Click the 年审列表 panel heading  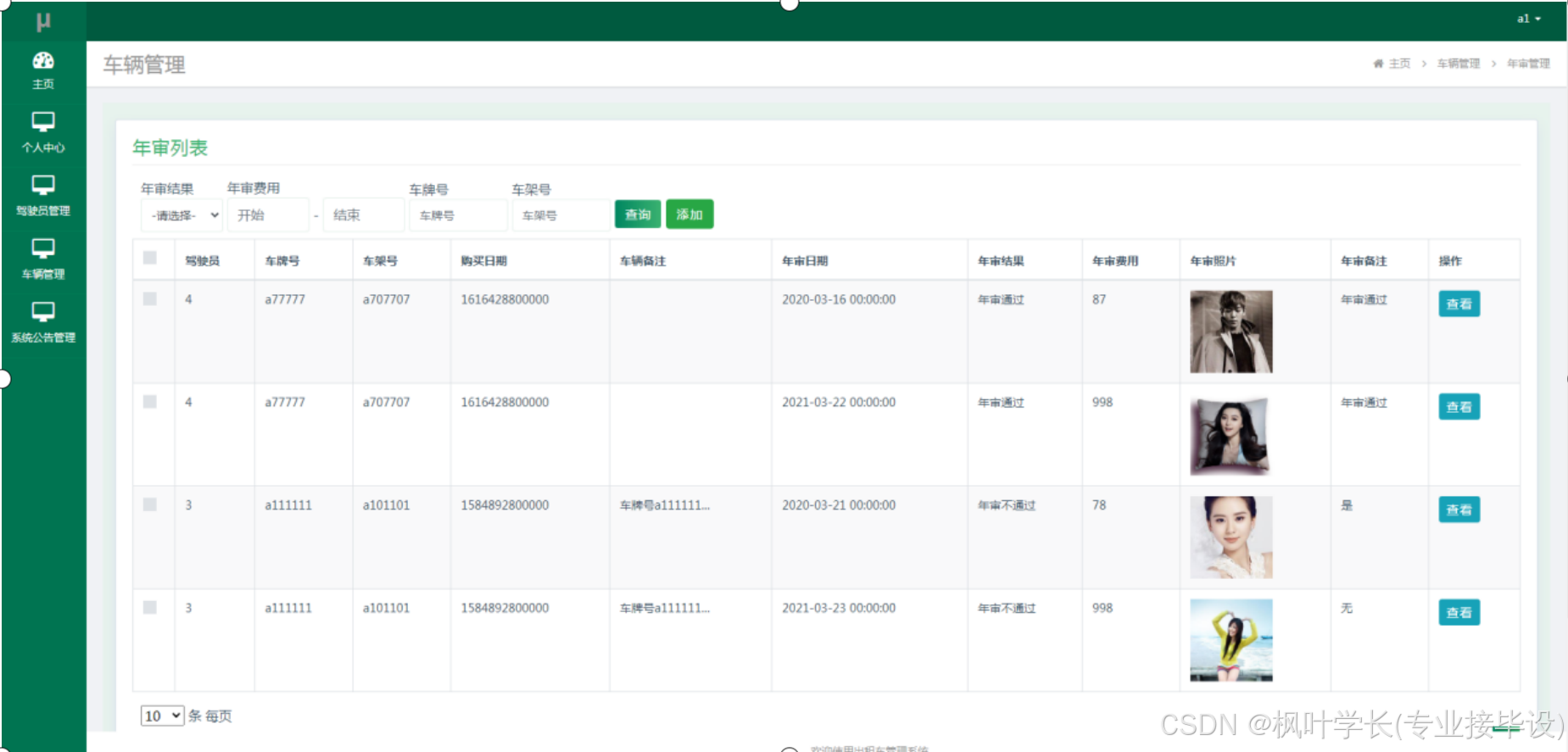pos(170,148)
